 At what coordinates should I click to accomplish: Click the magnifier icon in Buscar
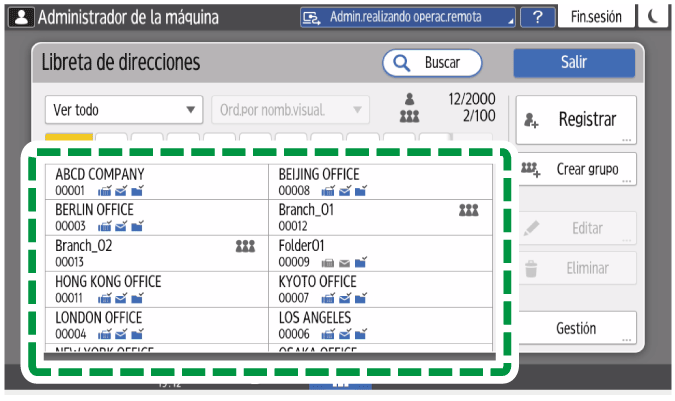coord(402,62)
